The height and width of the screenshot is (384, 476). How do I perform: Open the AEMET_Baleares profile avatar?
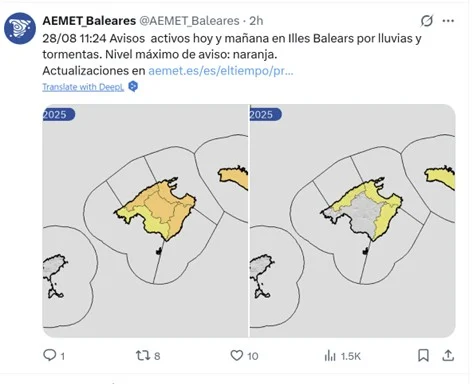coord(20,29)
